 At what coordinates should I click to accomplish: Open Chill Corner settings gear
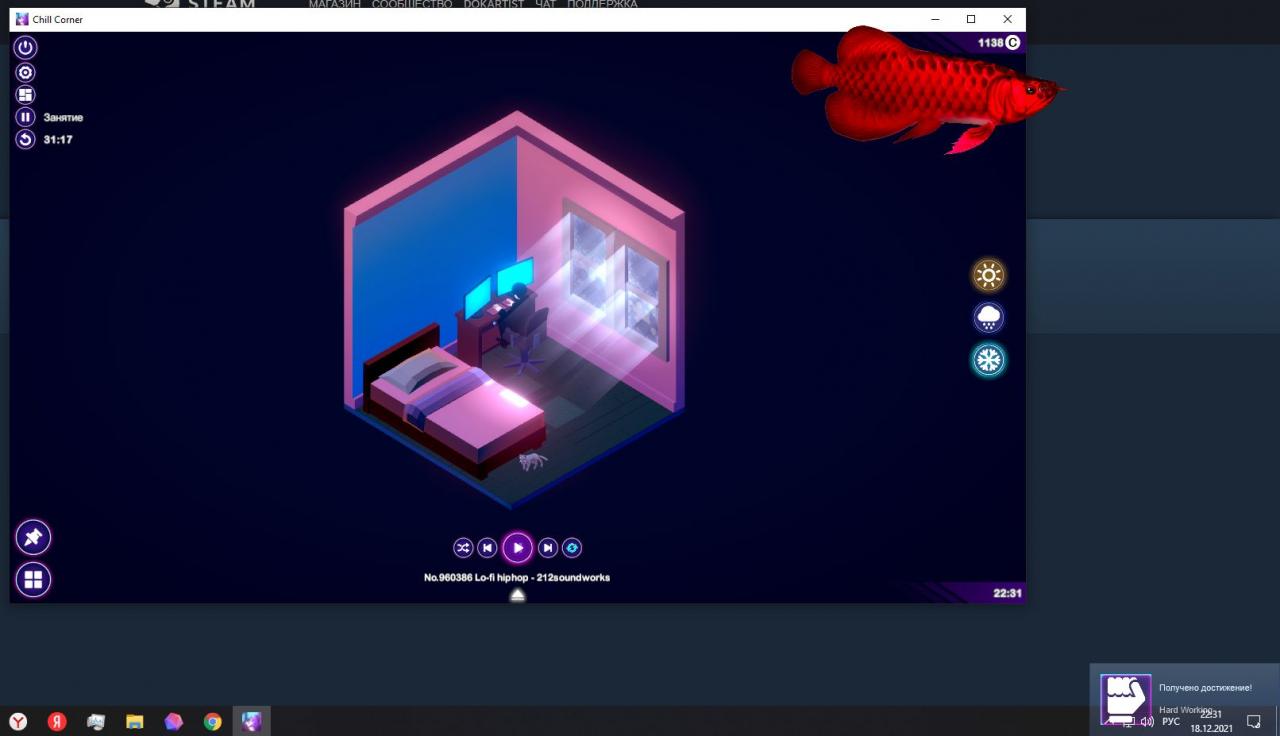[25, 72]
